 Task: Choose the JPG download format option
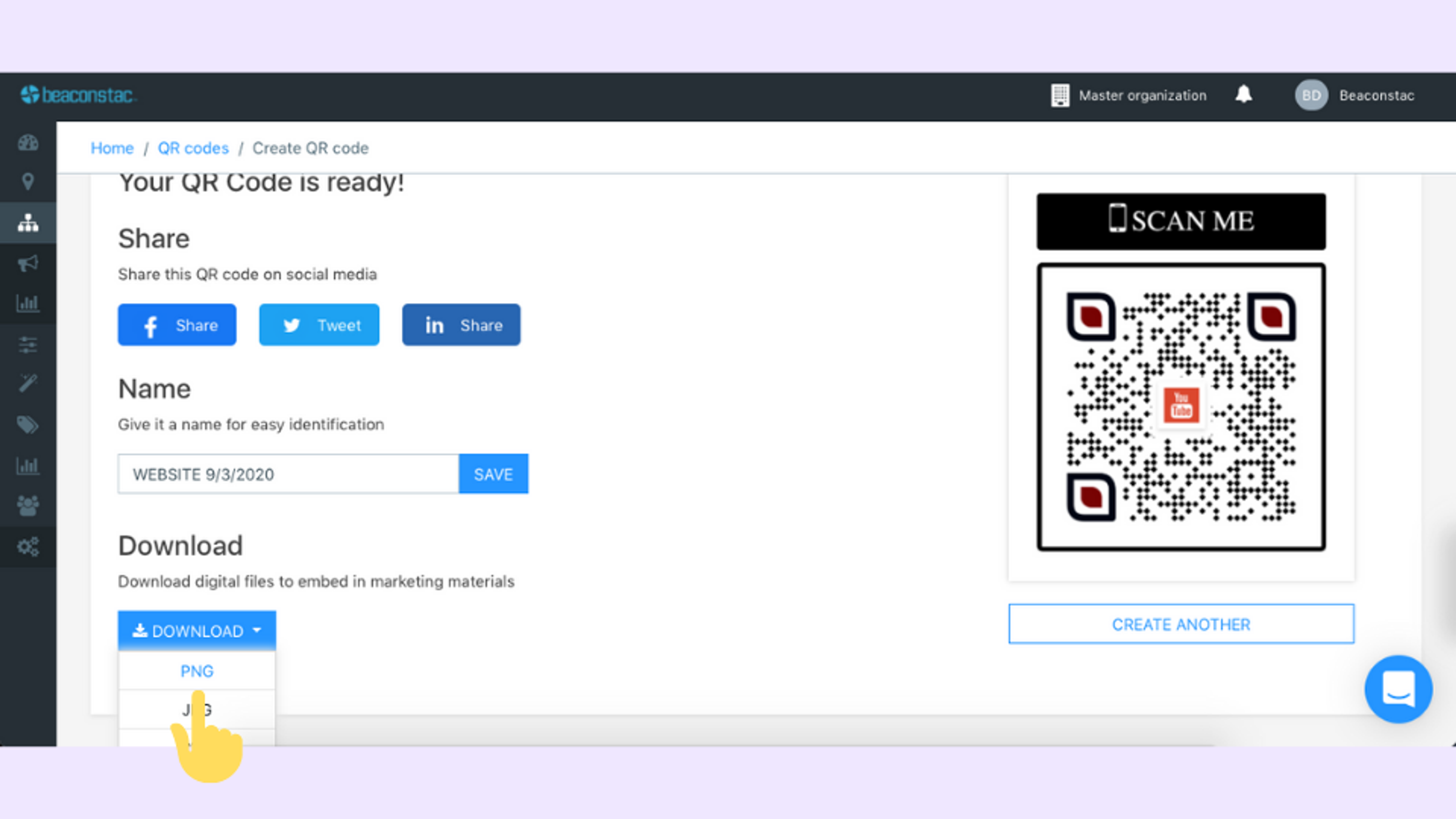(x=197, y=709)
